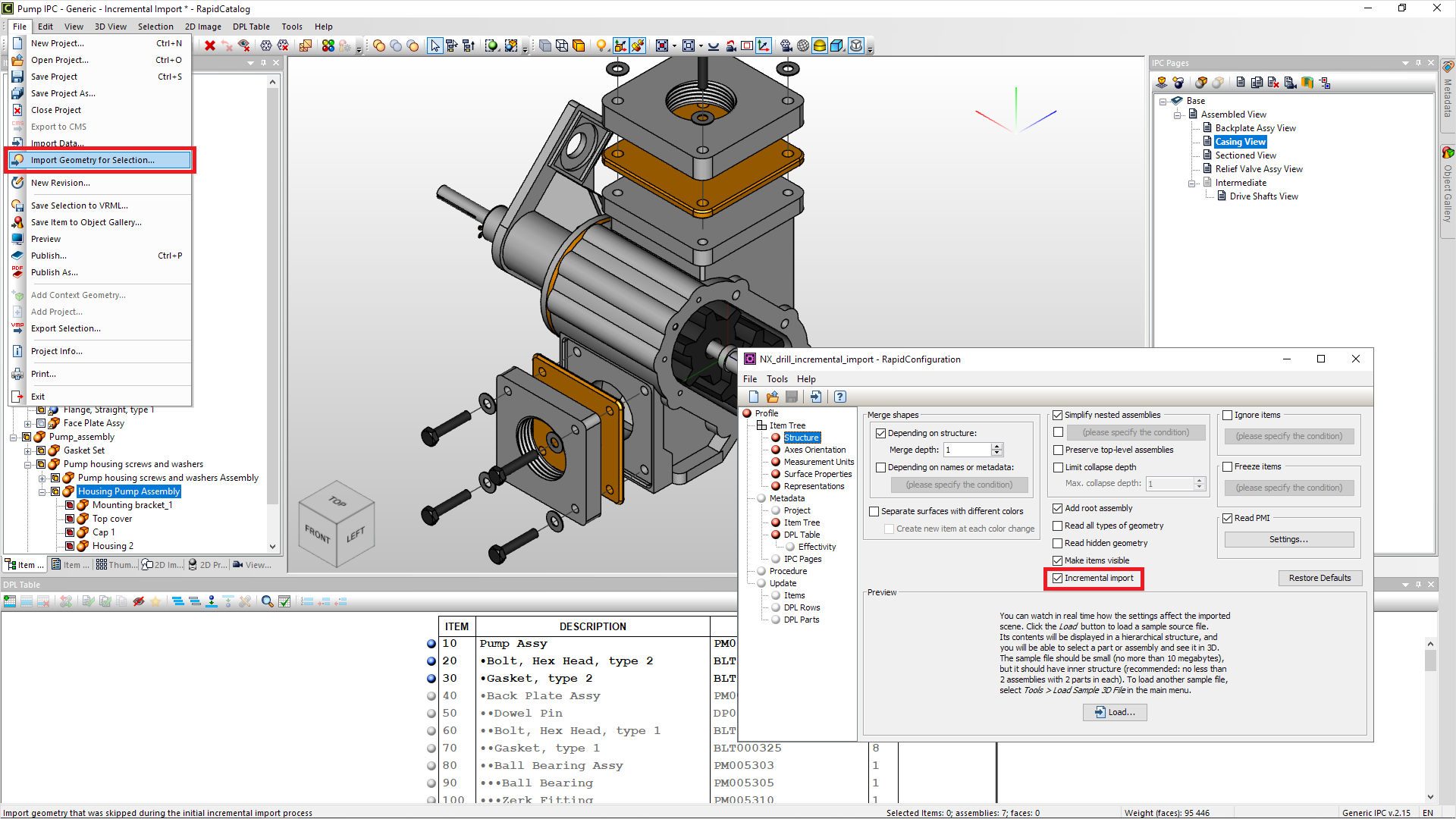Click the Preview tool icon in File menu
The image size is (1456, 819).
point(17,238)
